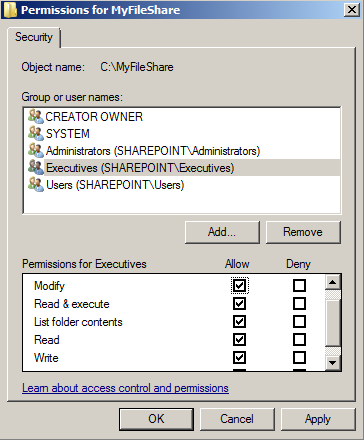The width and height of the screenshot is (364, 440).
Task: Toggle Allow for List folder contents
Action: pyautogui.click(x=239, y=322)
